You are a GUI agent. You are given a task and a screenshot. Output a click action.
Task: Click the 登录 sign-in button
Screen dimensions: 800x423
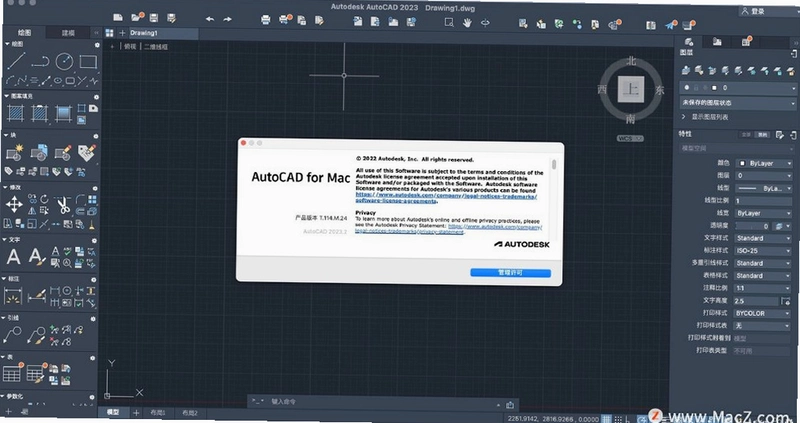[754, 10]
